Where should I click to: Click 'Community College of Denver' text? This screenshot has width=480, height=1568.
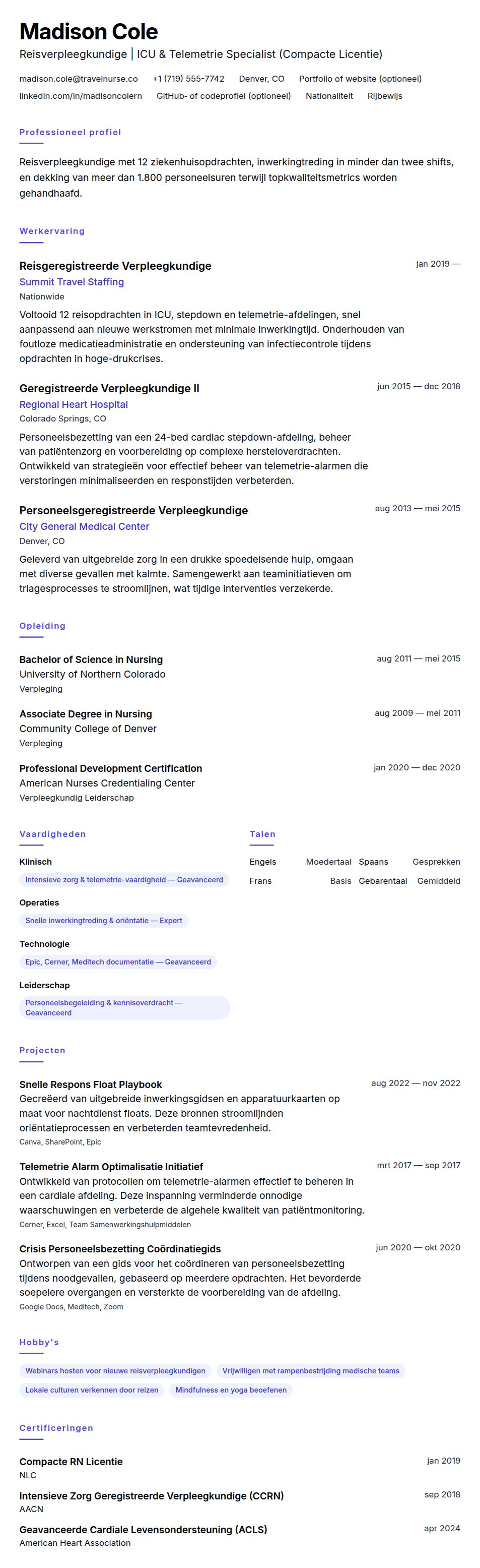(88, 729)
